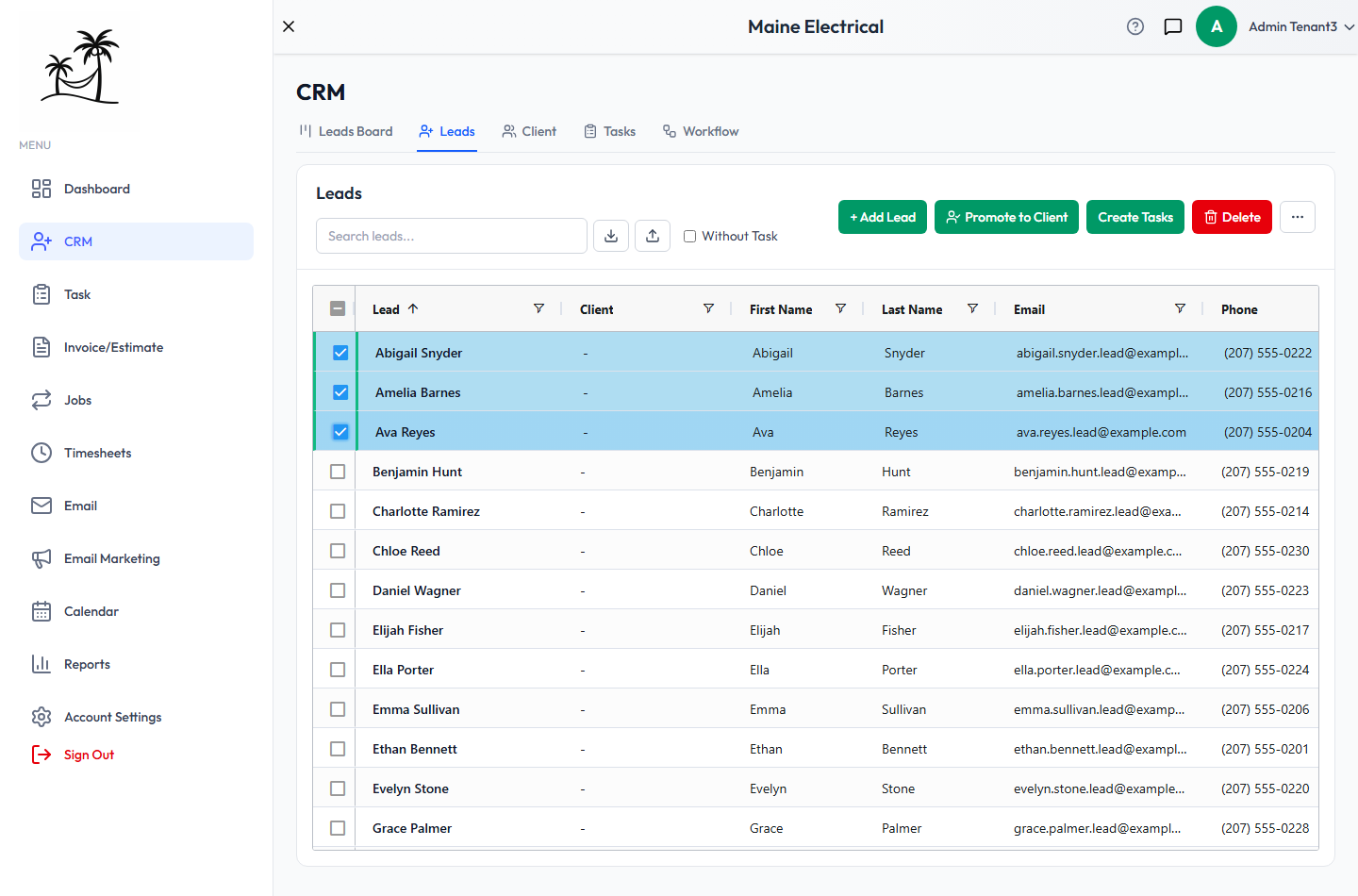Click the green avatar A icon
Viewport: 1358px width, 896px height.
[x=1217, y=26]
